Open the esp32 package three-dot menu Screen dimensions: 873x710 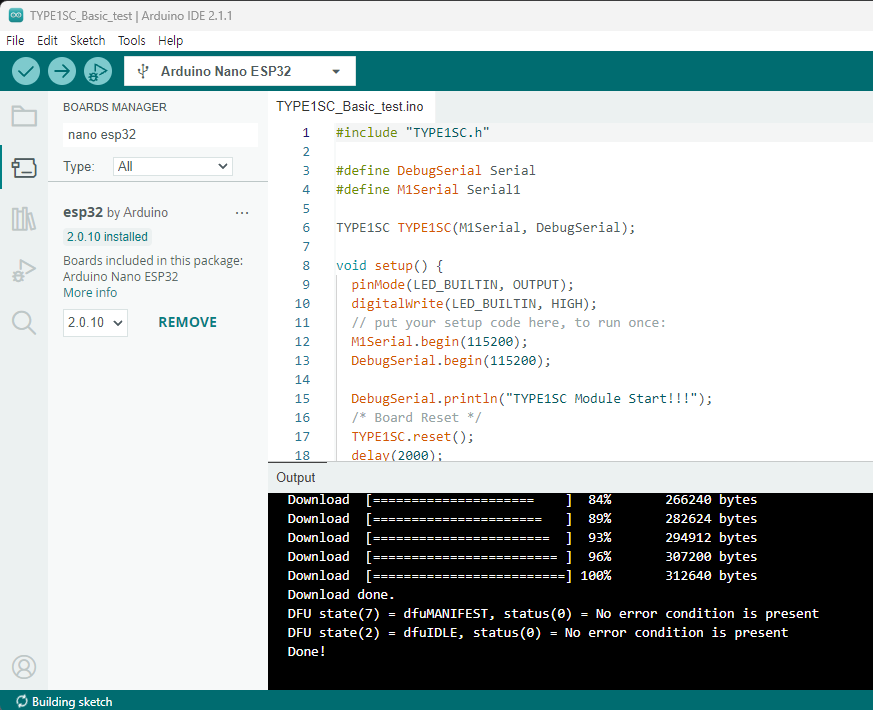tap(242, 213)
